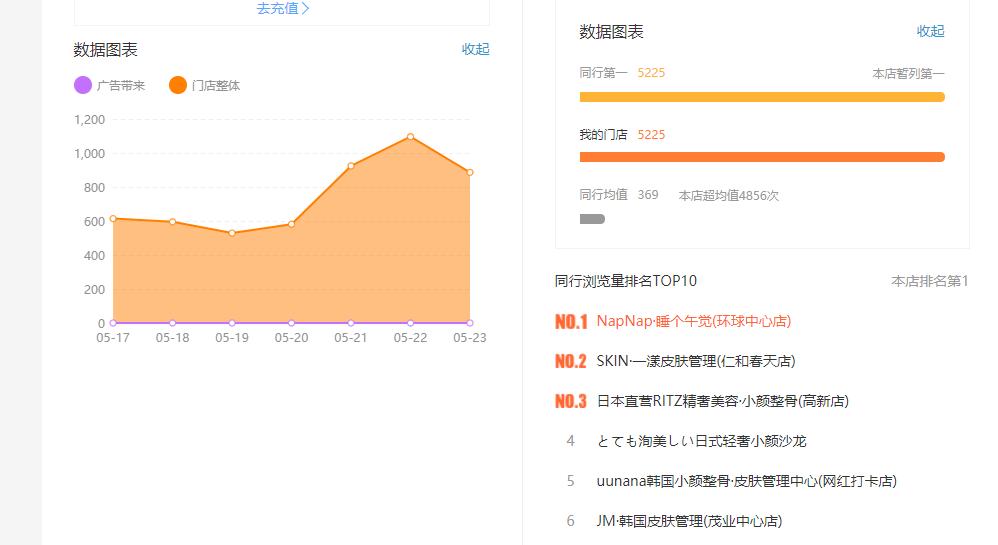Open SKIN·一漾皮肤管理(仁和春天店) entry
The image size is (998, 545).
[696, 362]
